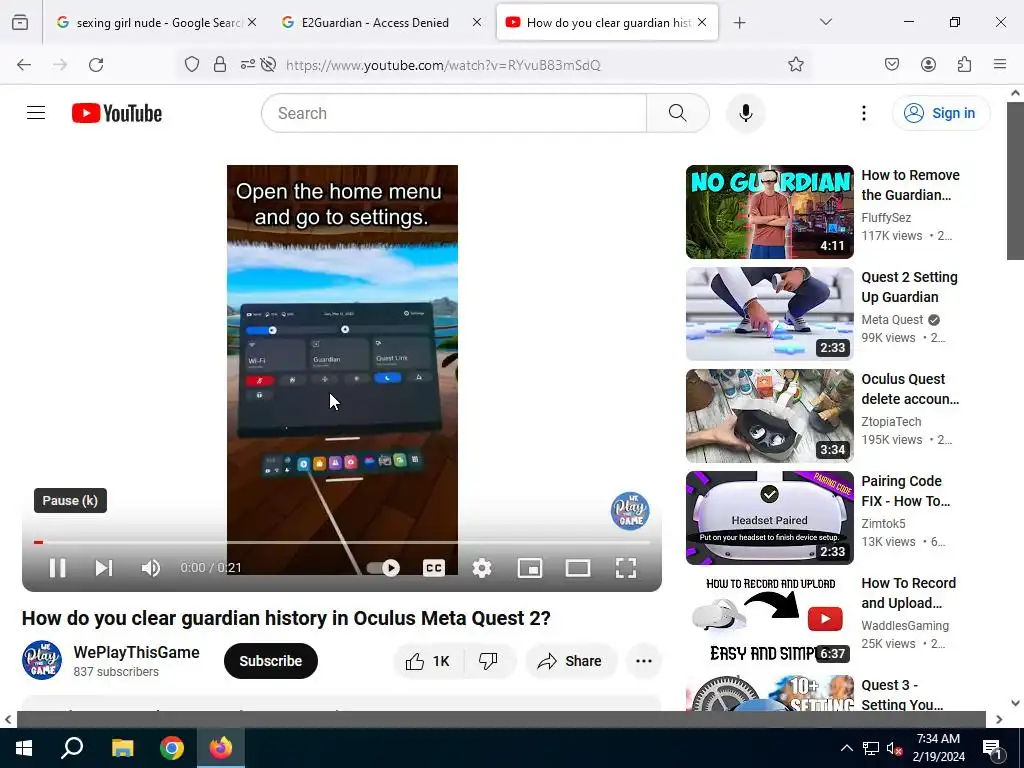Open the YouTube three-dot settings menu
The width and height of the screenshot is (1024, 768).
[x=863, y=113]
